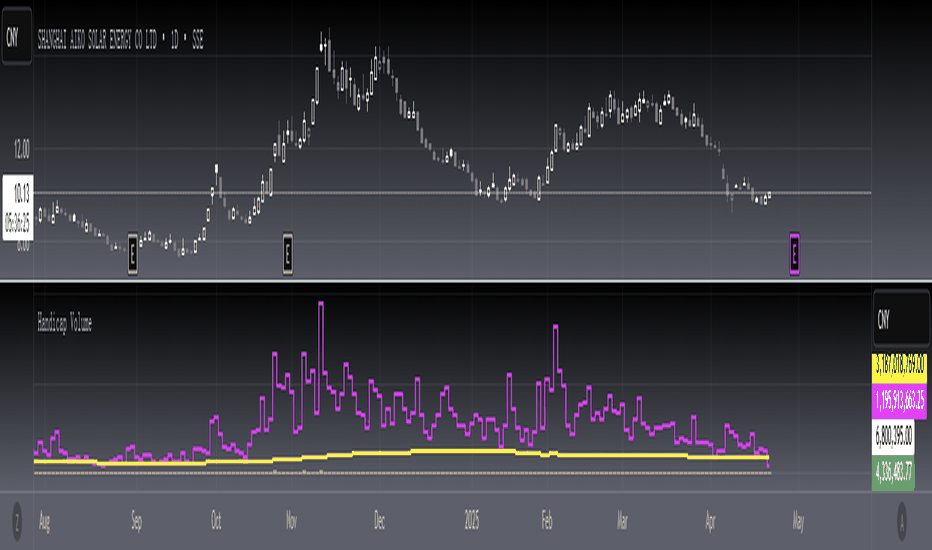Click the 12.00 price axis label

[x=21, y=150]
